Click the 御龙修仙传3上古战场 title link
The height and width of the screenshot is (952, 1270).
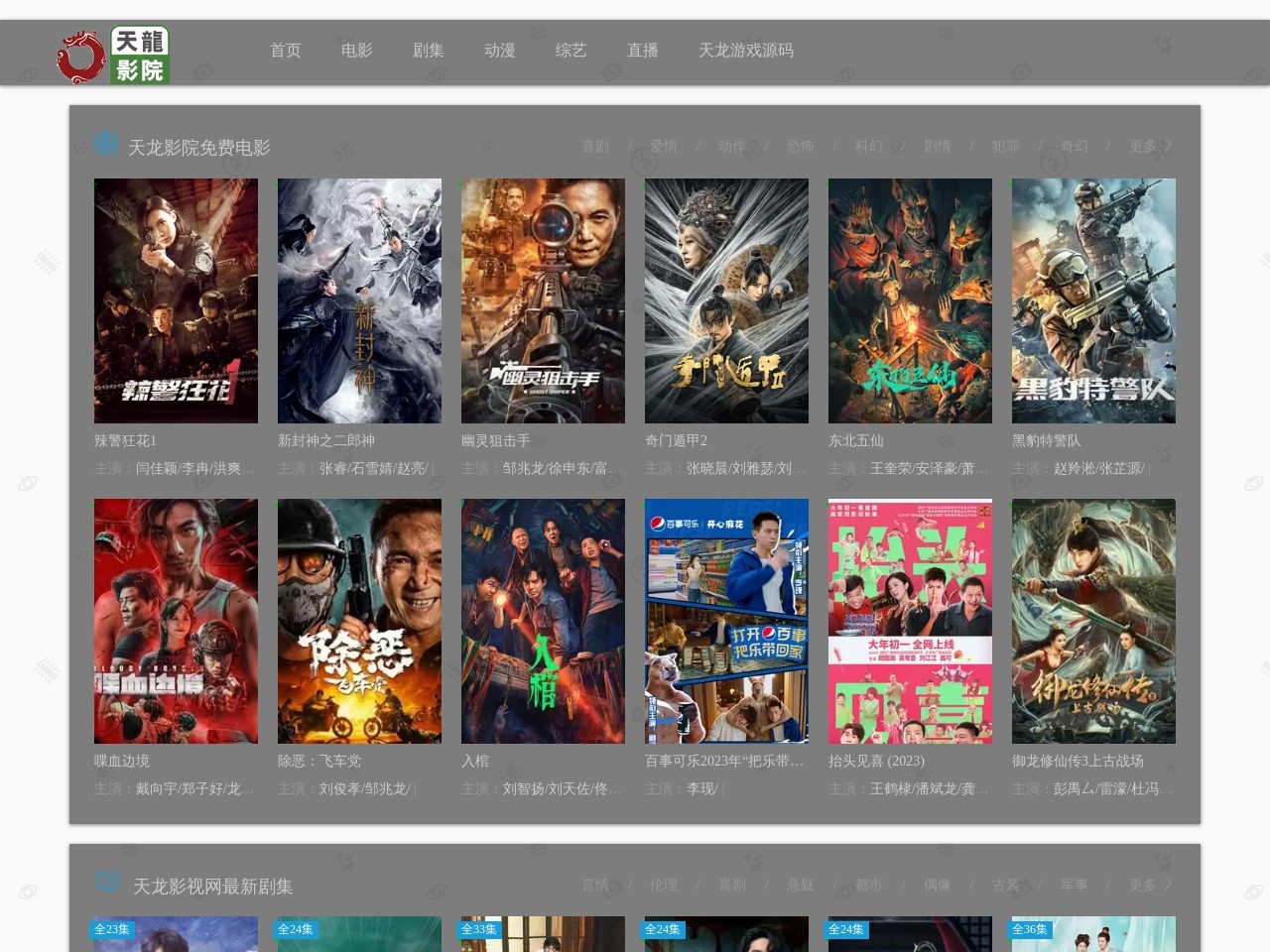1078,761
